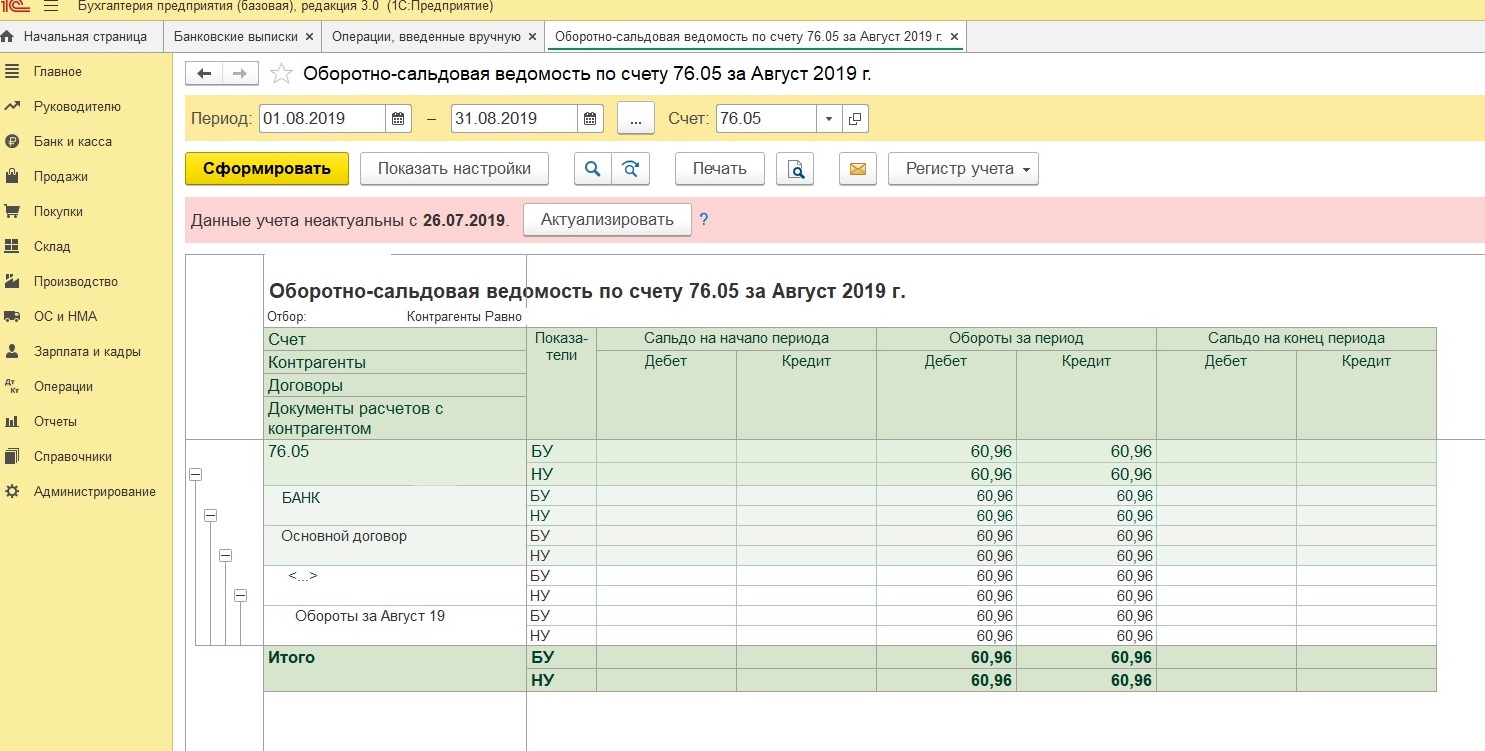The image size is (1485, 751).
Task: Collapse the 76.05 account tree group
Action: pos(196,476)
